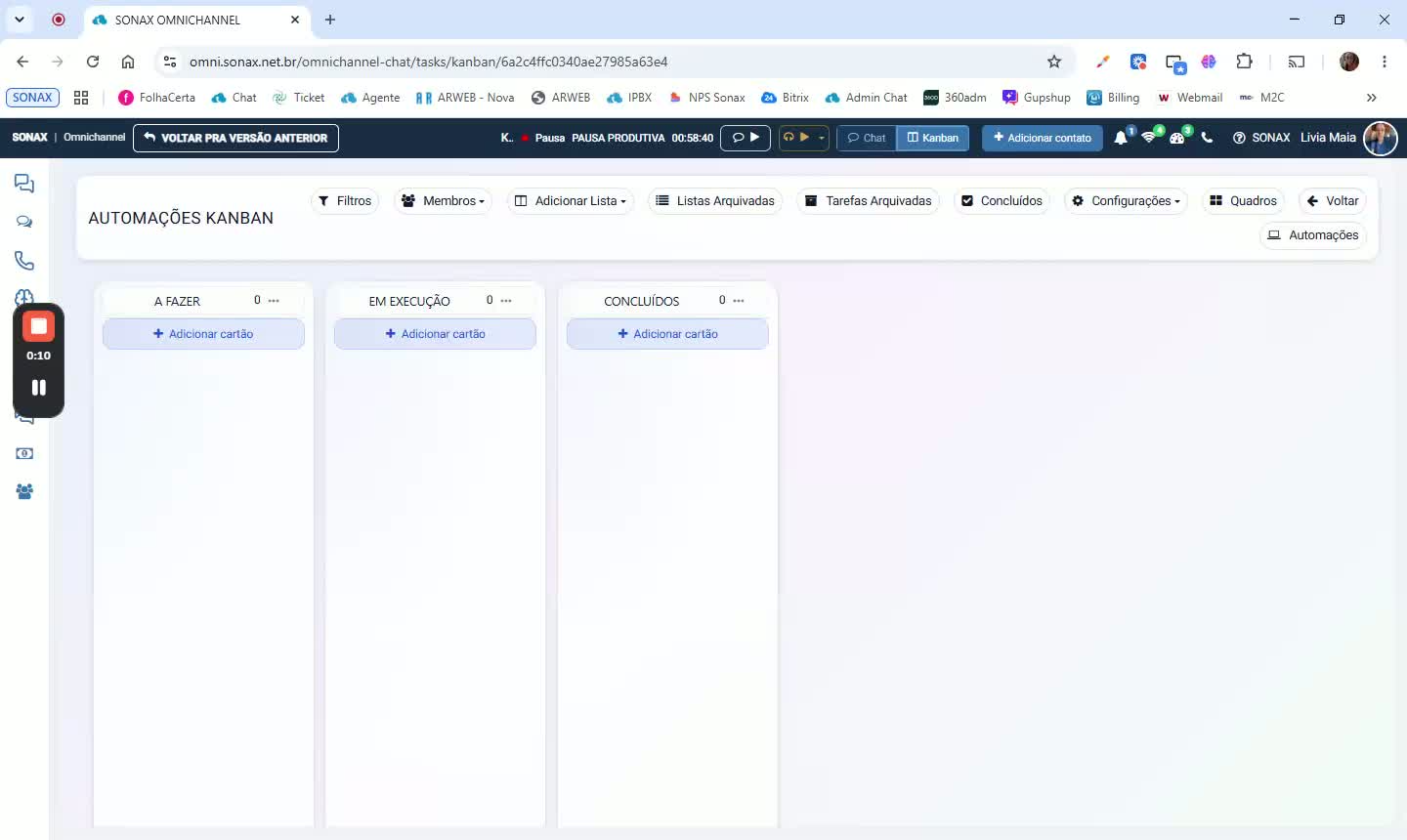
Task: Open options menu of A FAZER list
Action: pyautogui.click(x=274, y=301)
